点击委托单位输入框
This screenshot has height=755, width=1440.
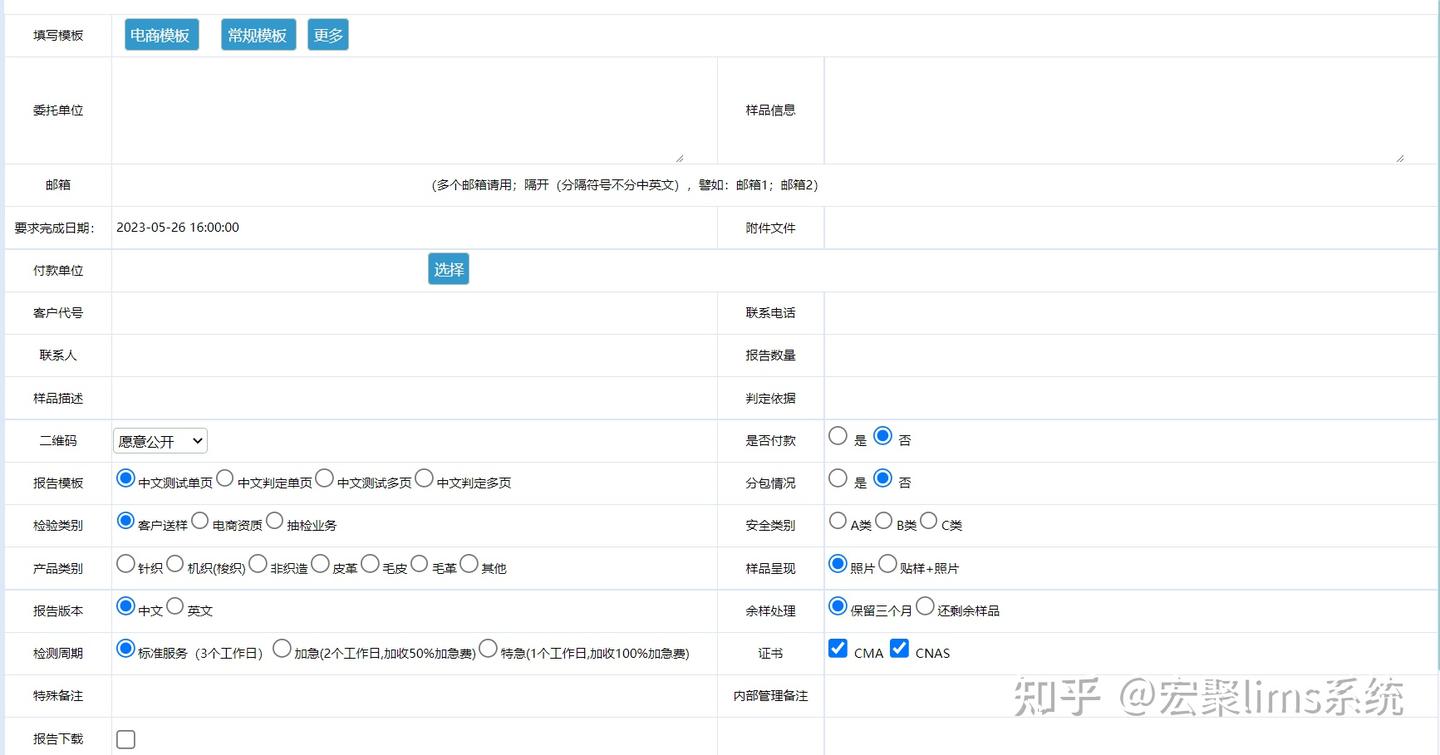point(400,110)
